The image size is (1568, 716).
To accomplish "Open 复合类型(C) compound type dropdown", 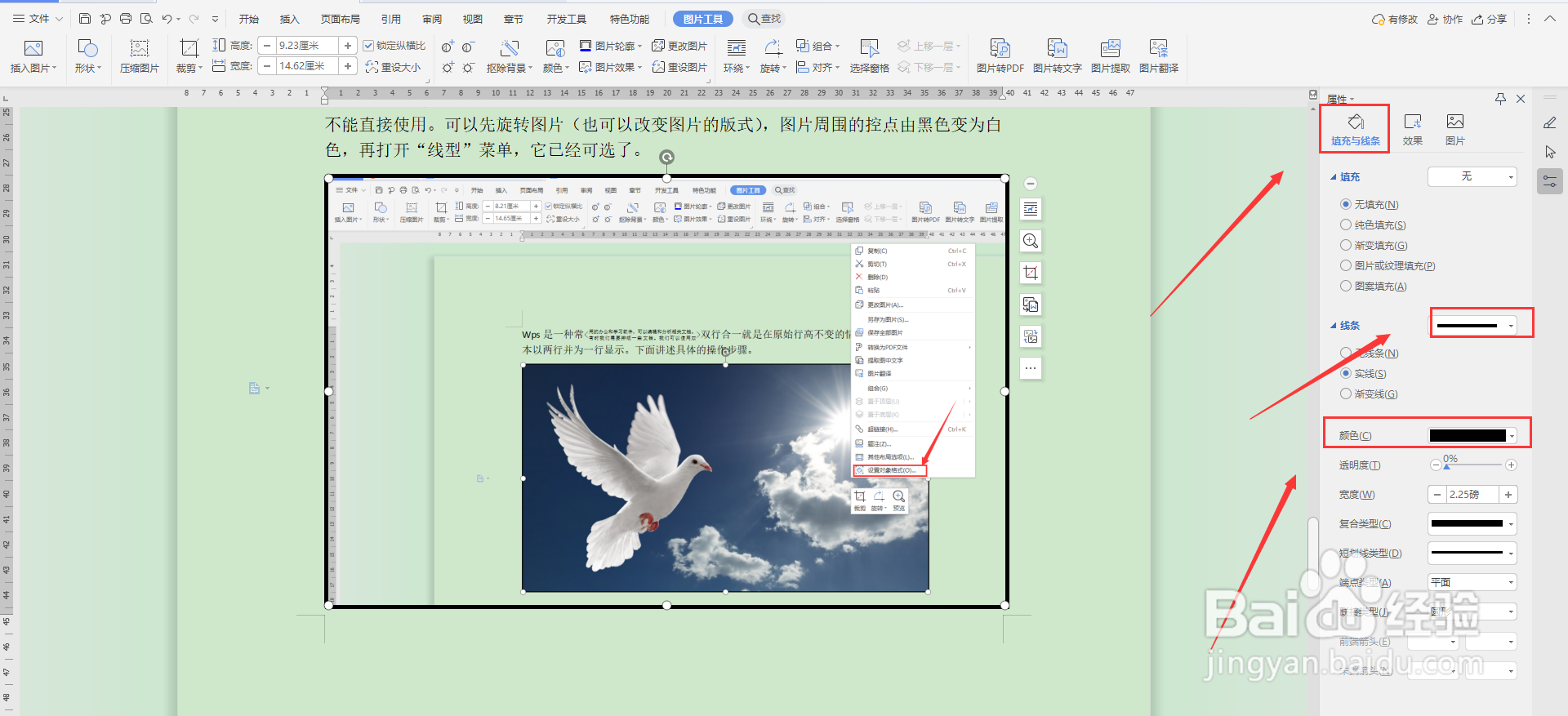I will click(x=1472, y=523).
